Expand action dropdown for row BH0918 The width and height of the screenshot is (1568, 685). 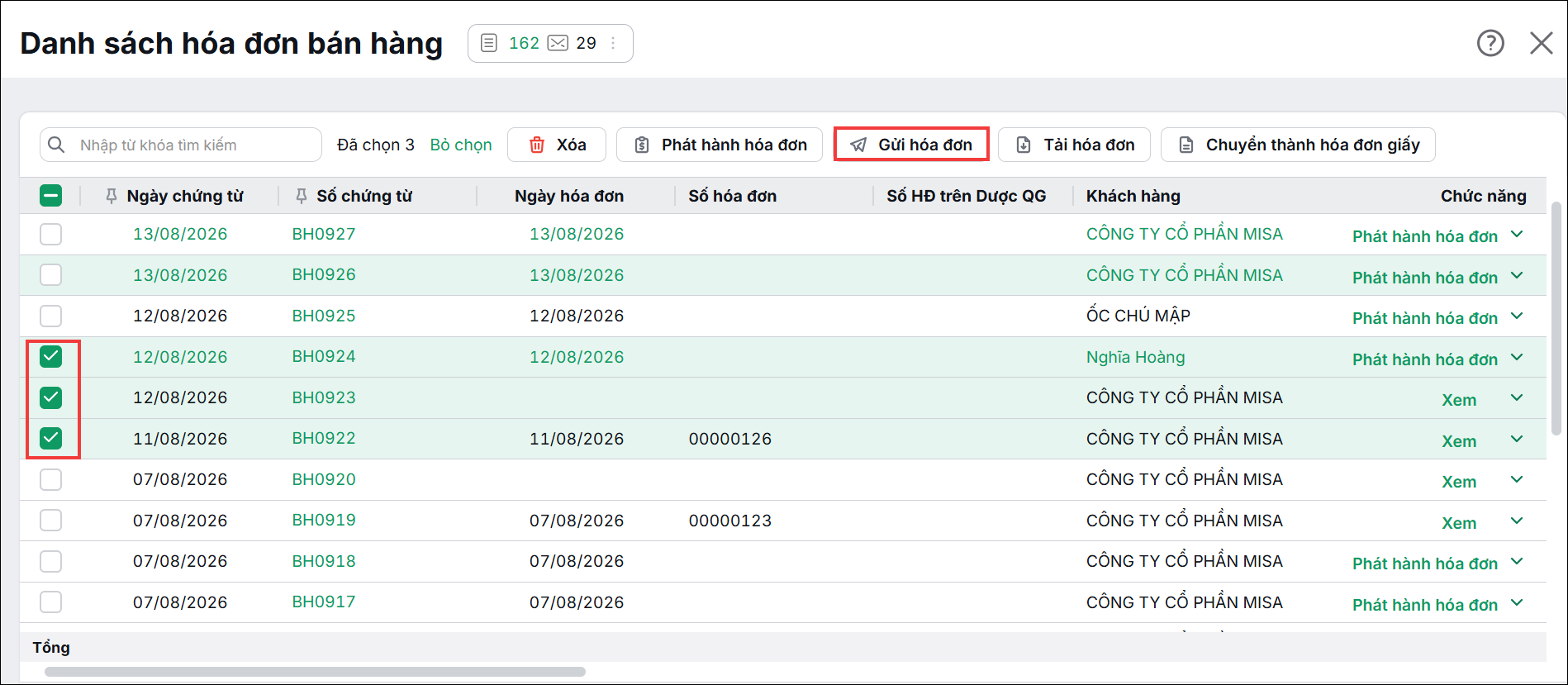[x=1517, y=561]
